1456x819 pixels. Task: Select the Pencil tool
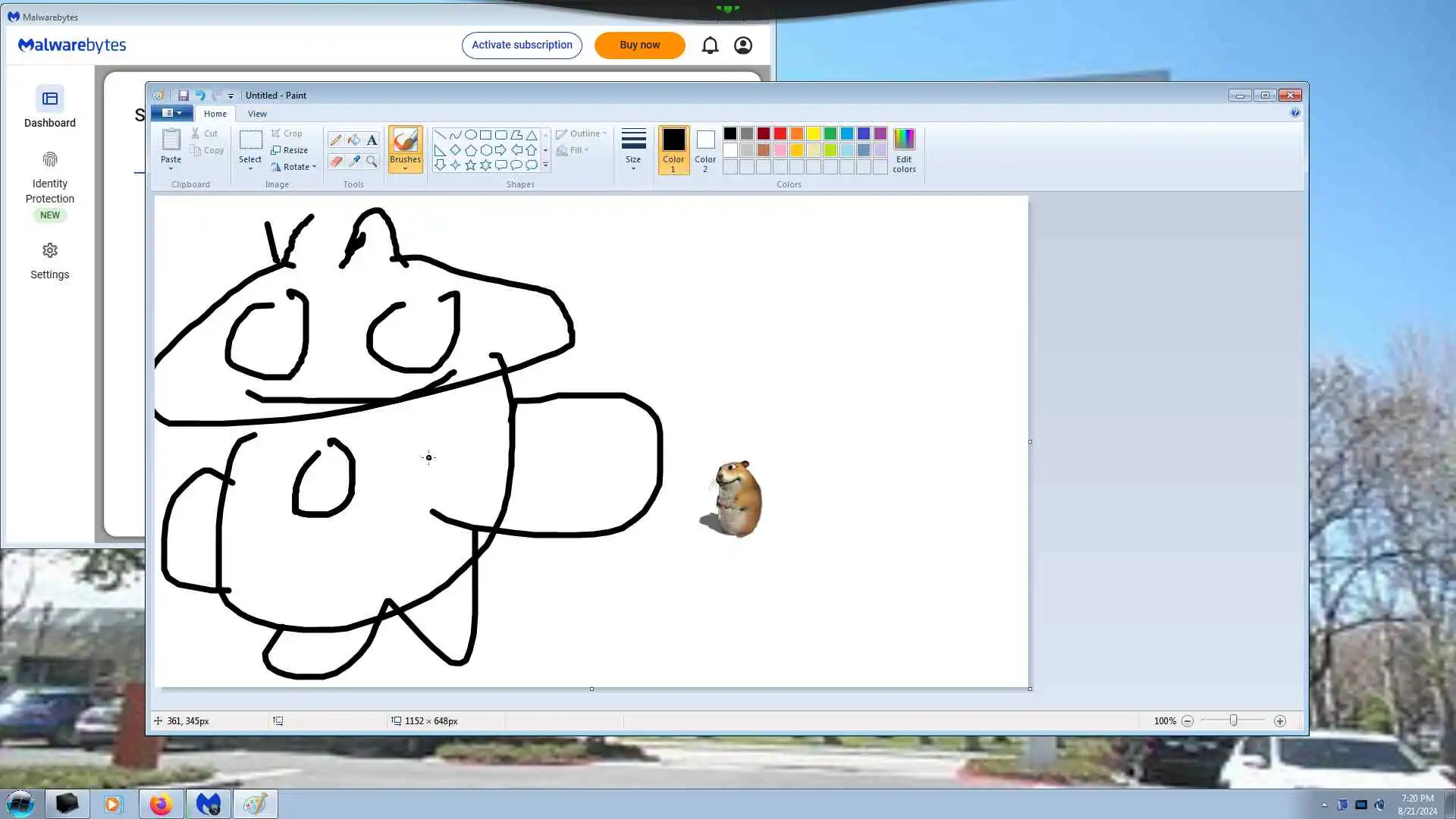pyautogui.click(x=335, y=140)
